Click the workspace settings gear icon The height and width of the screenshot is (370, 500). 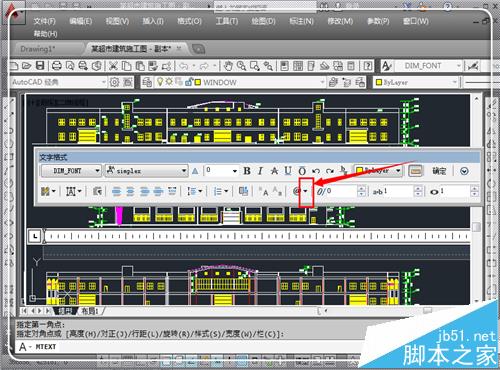(x=114, y=82)
